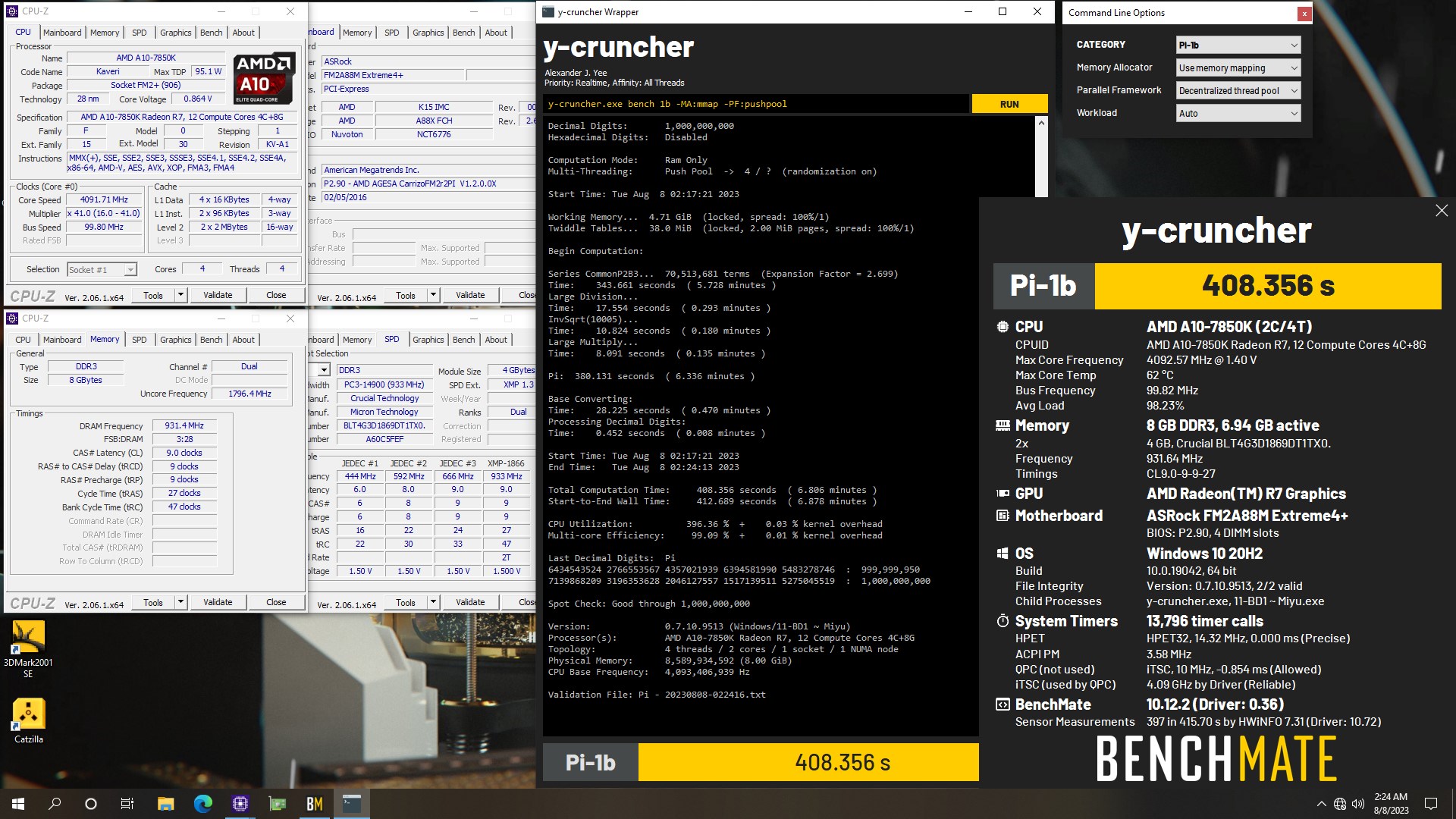Screen dimensions: 1456x819
Task: Open the Catzilla desktop shortcut
Action: pyautogui.click(x=28, y=721)
